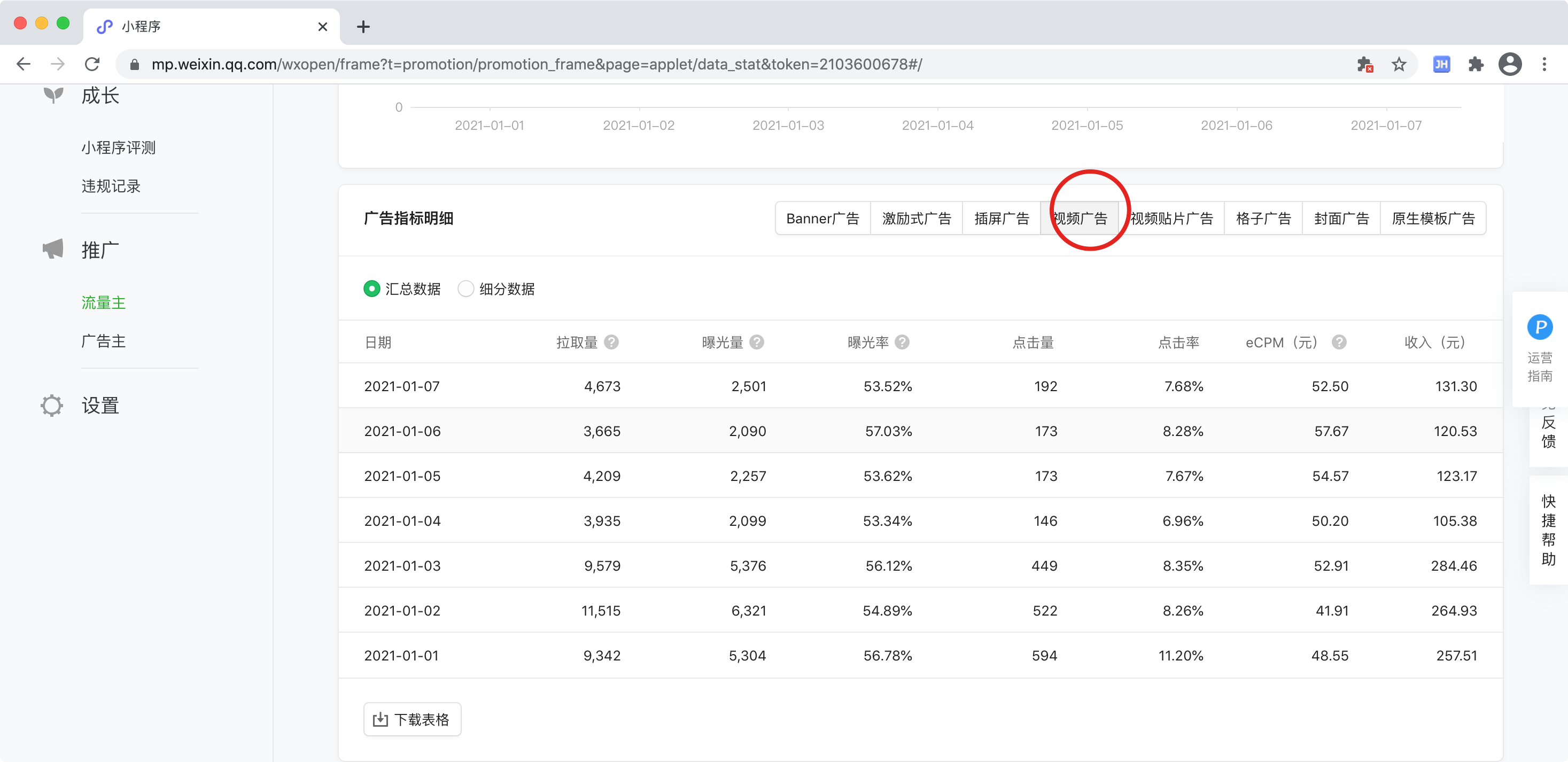This screenshot has width=1568, height=762.
Task: Open the 广告主 sidebar link
Action: pyautogui.click(x=104, y=341)
